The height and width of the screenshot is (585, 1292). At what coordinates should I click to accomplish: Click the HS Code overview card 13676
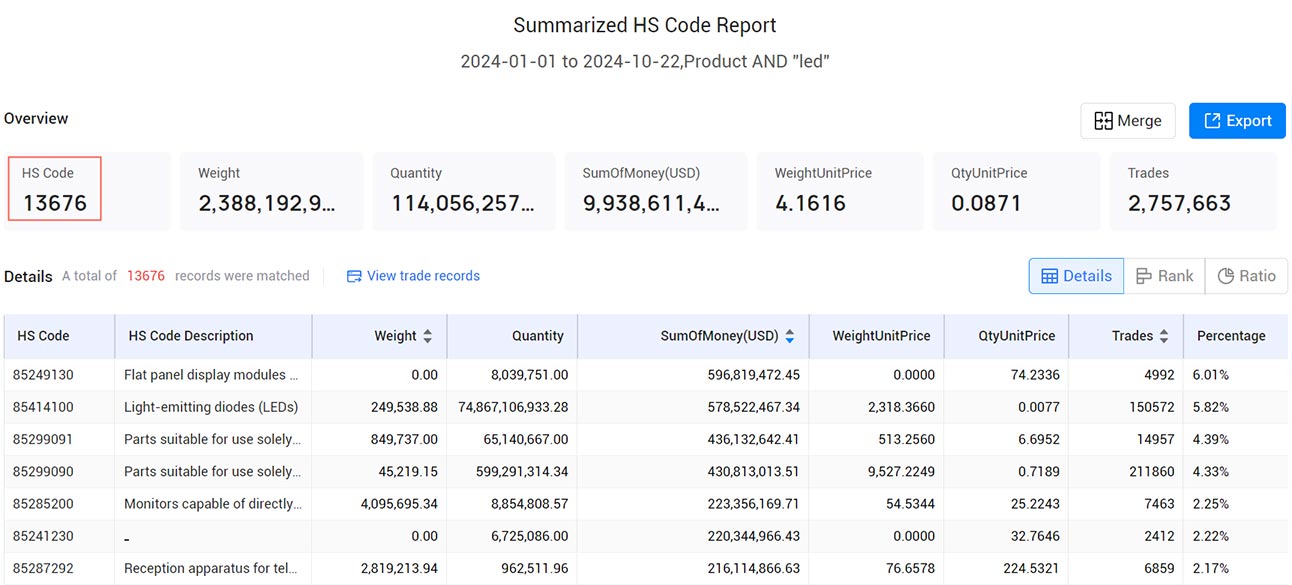(55, 189)
